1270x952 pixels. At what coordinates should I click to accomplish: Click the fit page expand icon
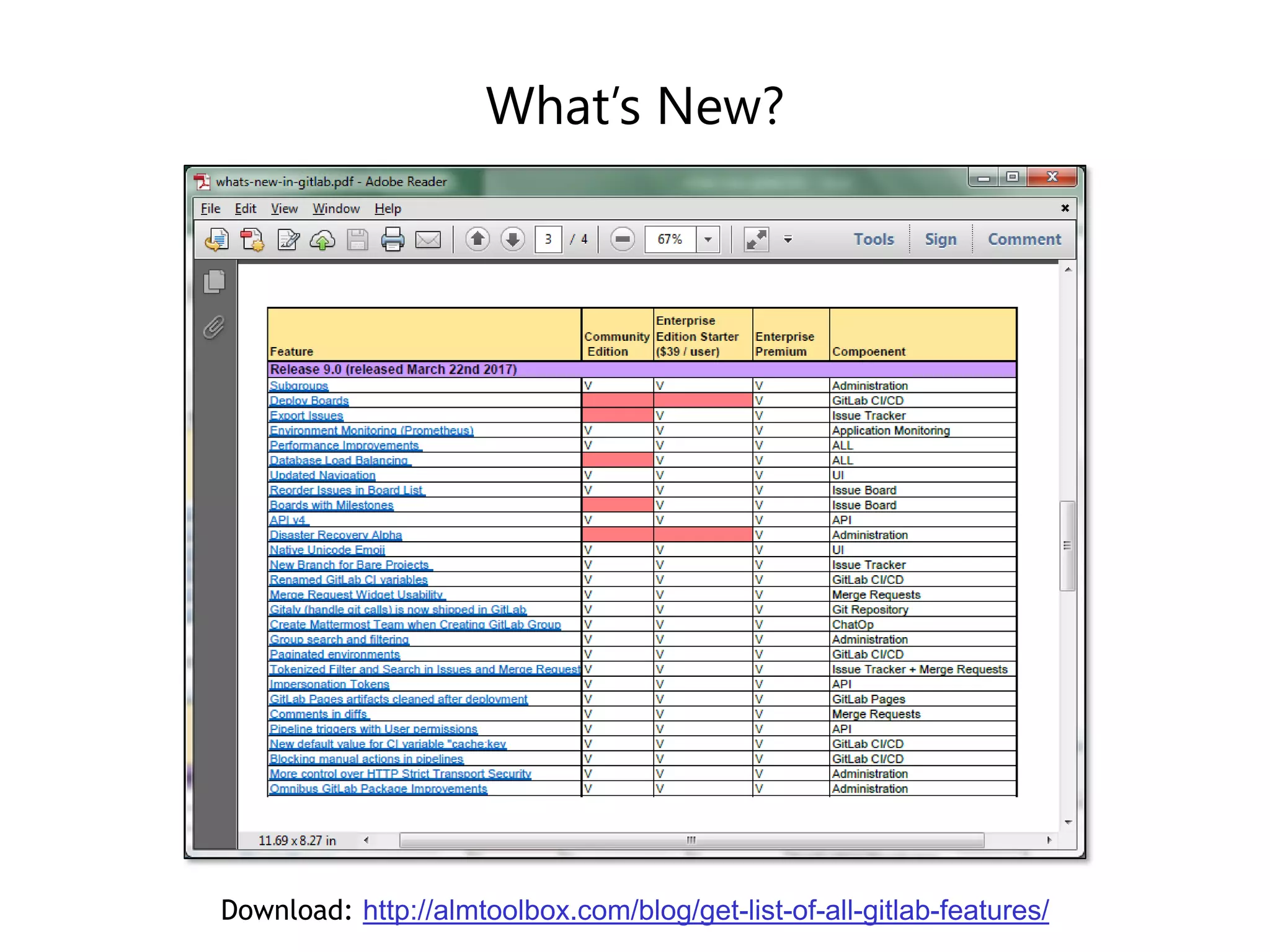(x=757, y=239)
